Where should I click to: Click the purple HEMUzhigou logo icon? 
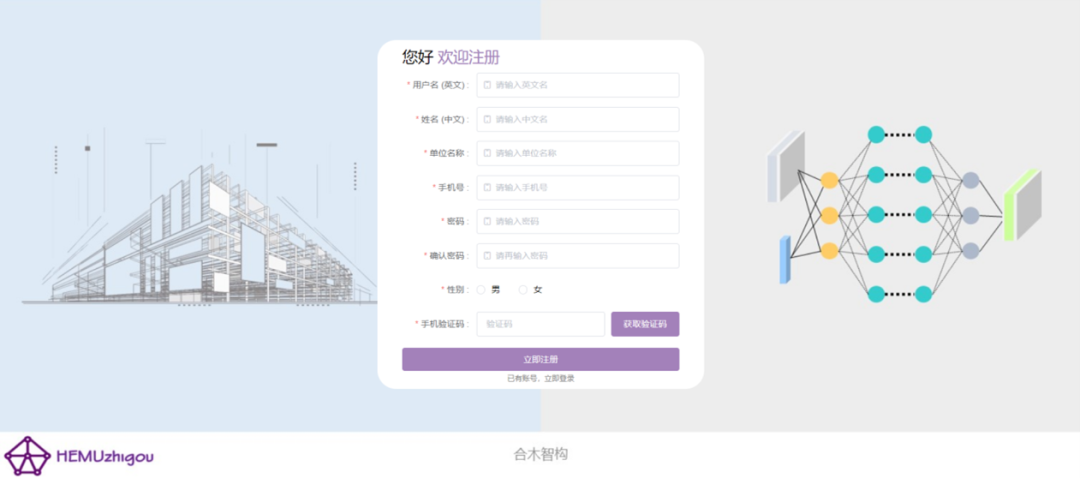(x=27, y=456)
